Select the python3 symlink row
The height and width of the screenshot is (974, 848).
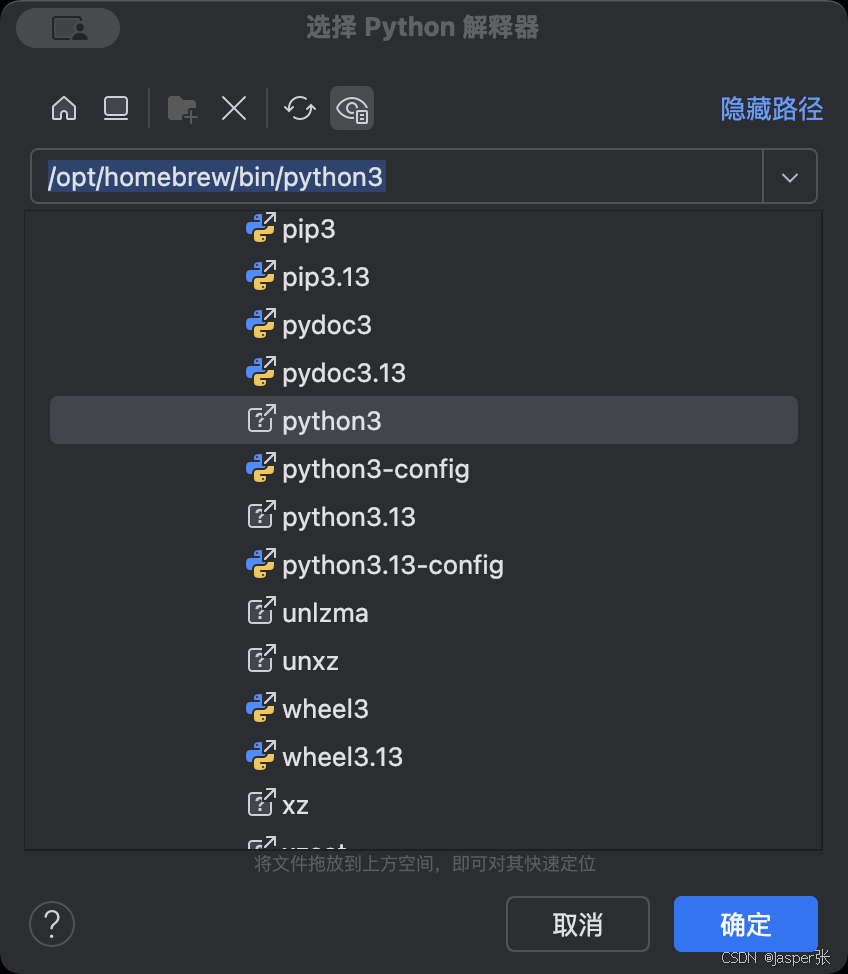tap(424, 421)
